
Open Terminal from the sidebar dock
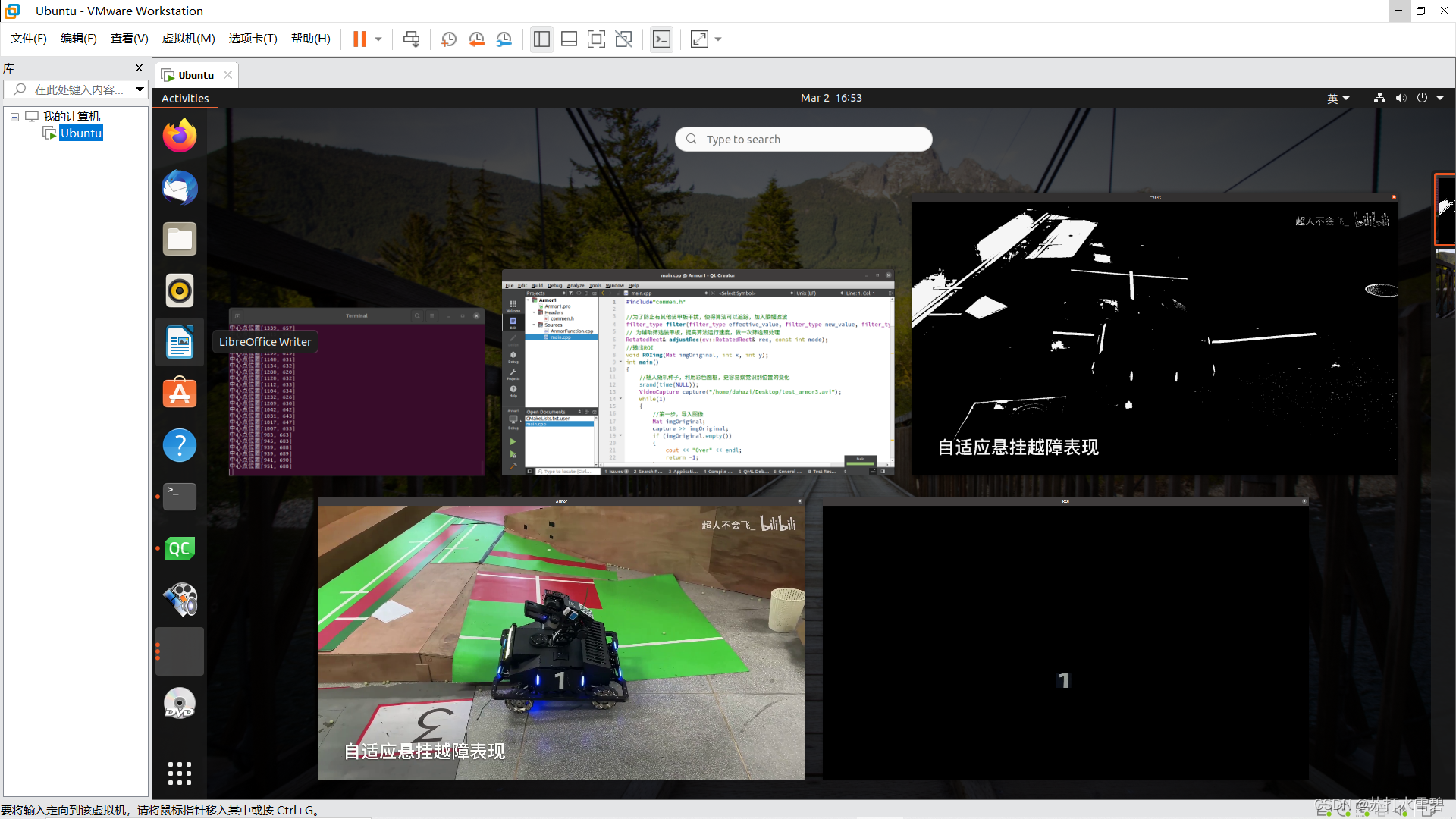point(180,496)
